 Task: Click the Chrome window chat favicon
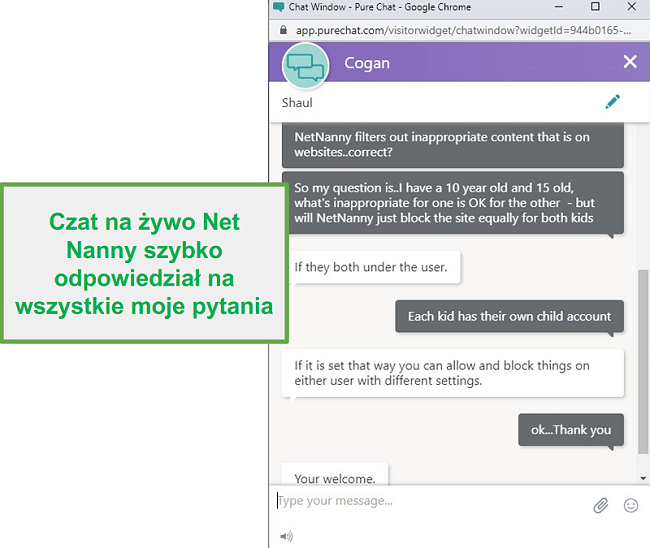[x=279, y=7]
